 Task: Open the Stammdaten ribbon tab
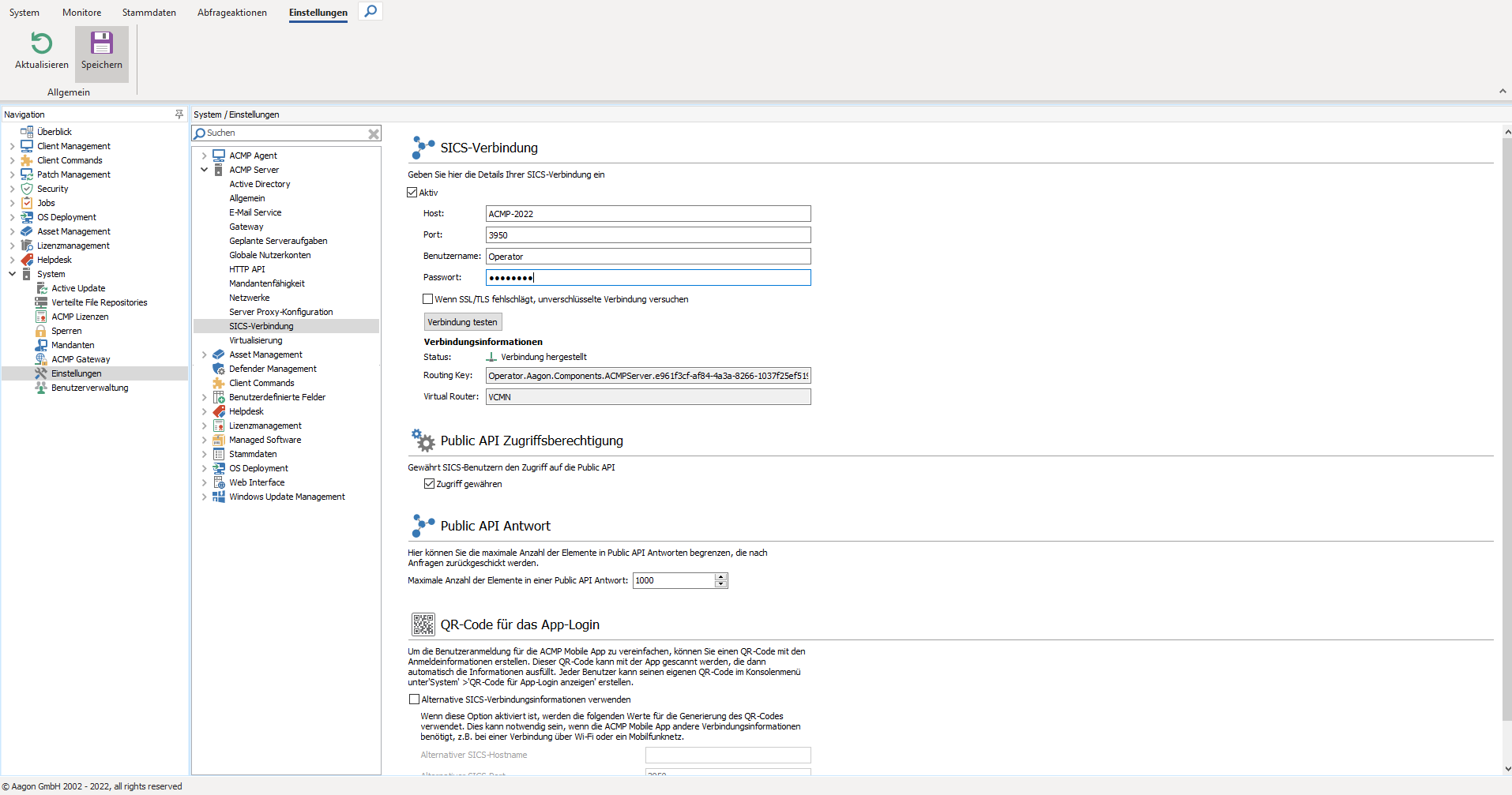149,13
